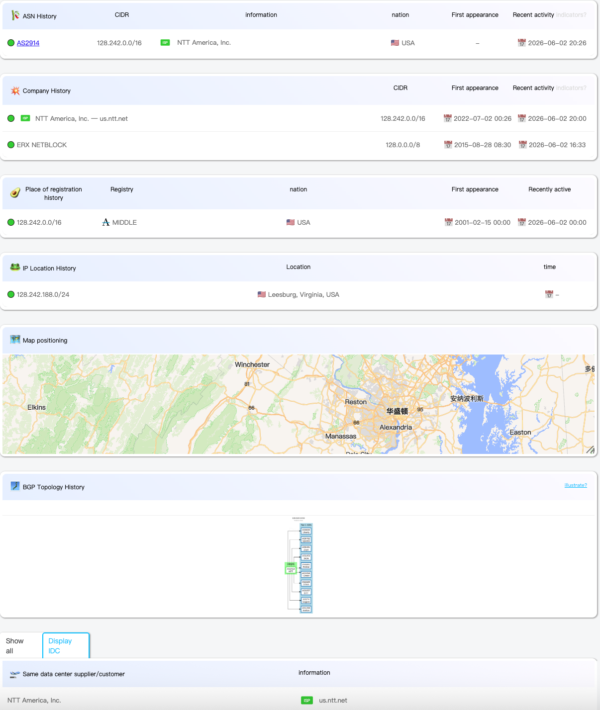Click the 128.0.0.0/8 CIDR value
Viewport: 600px width, 710px height.
(x=403, y=145)
